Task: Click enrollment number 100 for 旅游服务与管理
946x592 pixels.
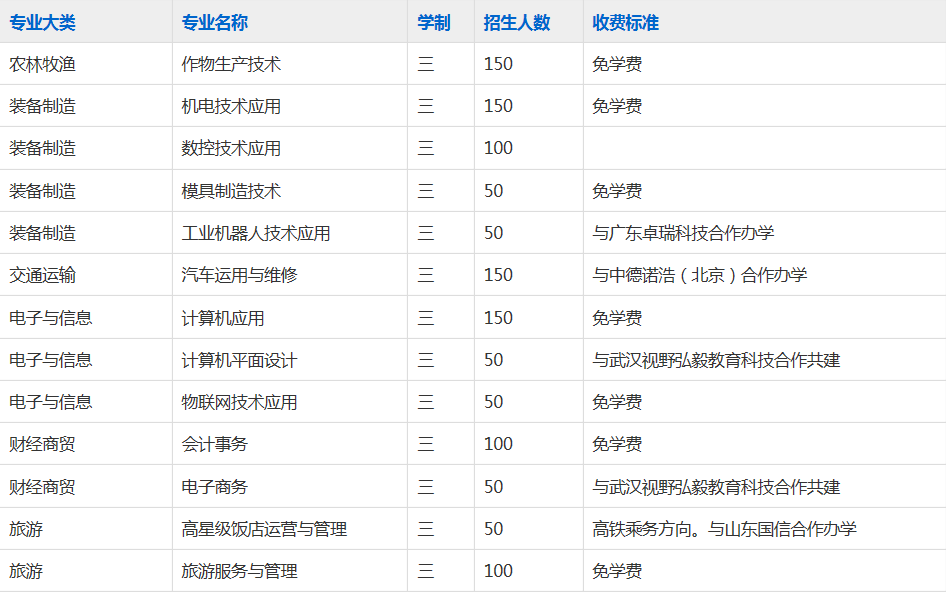Action: click(498, 571)
